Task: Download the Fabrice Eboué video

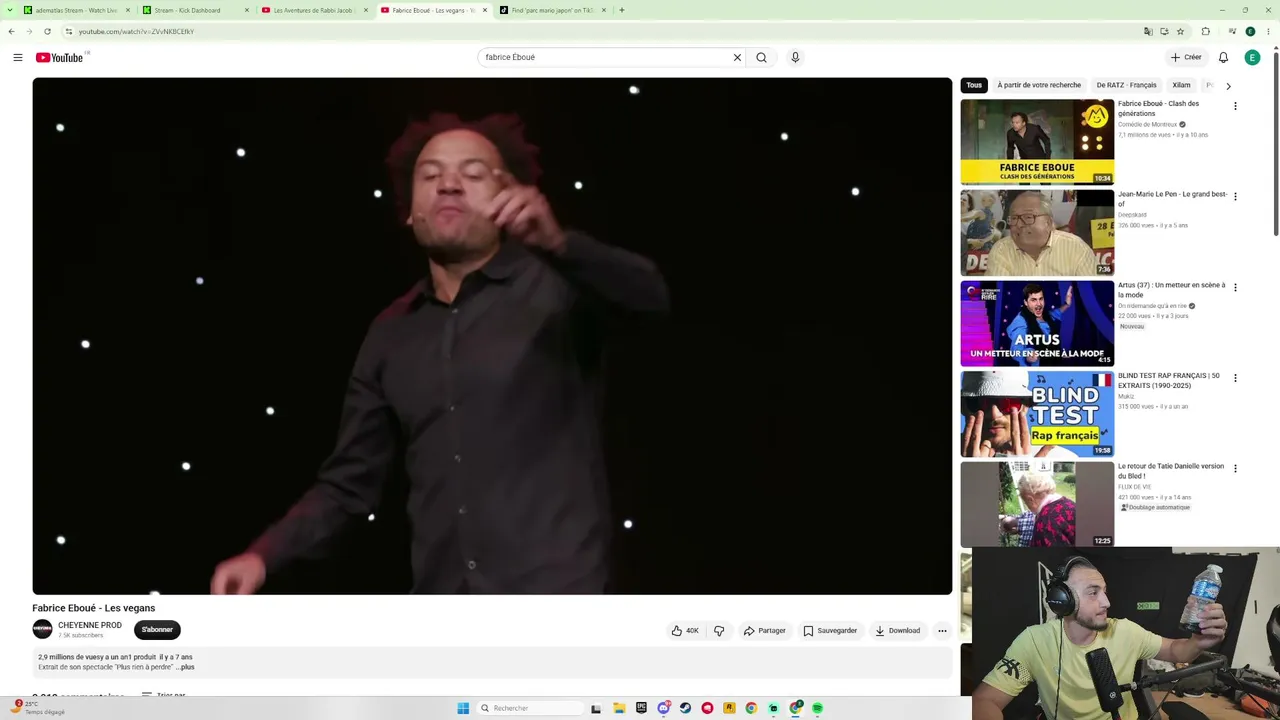Action: coord(897,631)
